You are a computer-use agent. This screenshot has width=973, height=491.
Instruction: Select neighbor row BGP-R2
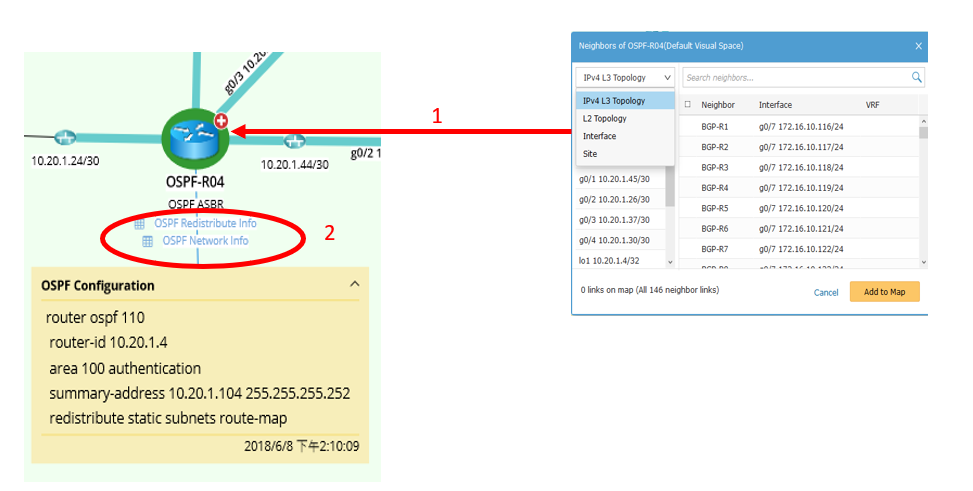click(x=799, y=147)
